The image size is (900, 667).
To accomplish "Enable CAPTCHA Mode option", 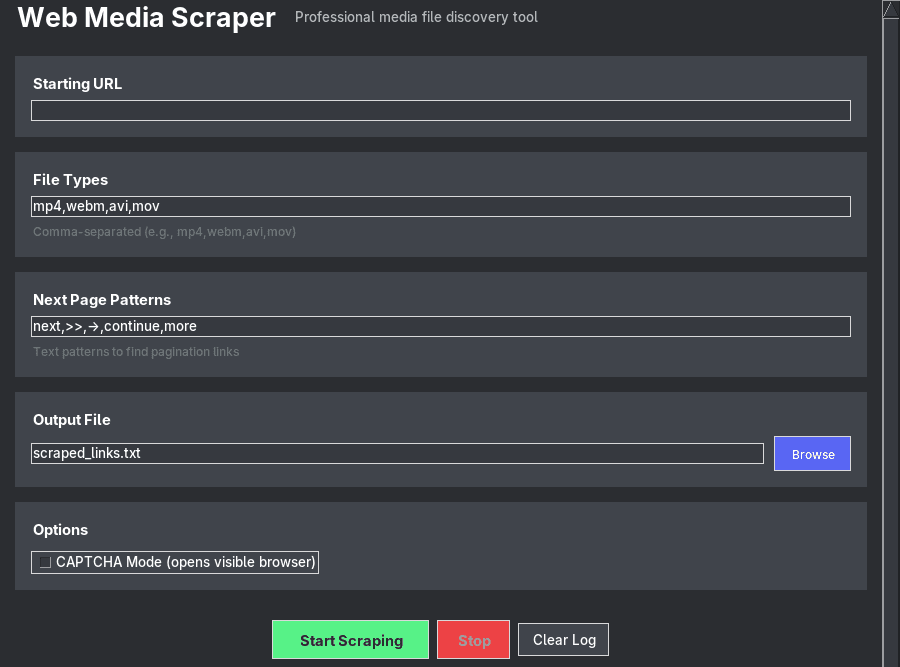I will (44, 562).
